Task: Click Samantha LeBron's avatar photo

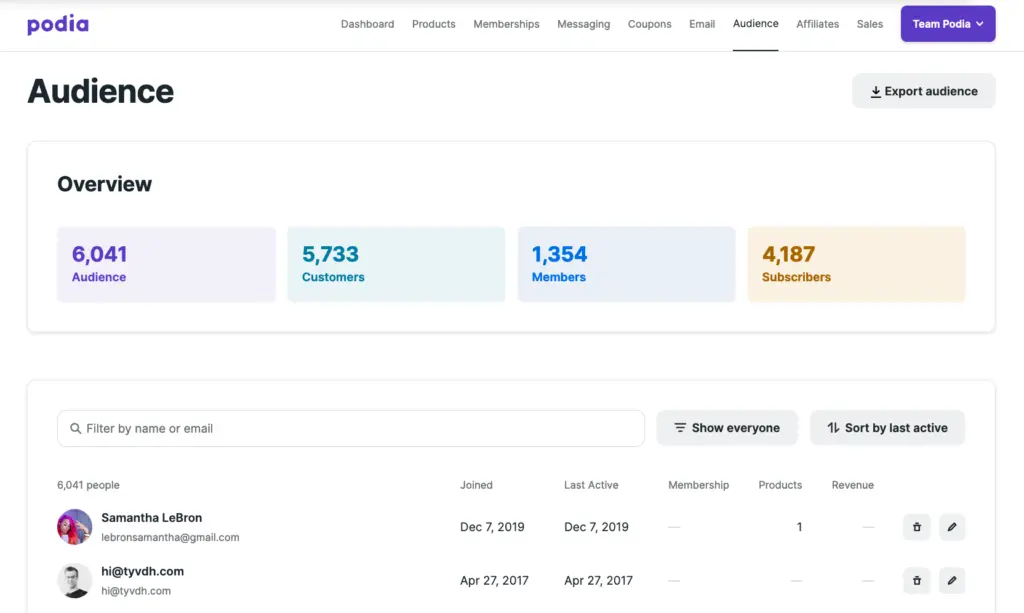Action: click(x=74, y=527)
